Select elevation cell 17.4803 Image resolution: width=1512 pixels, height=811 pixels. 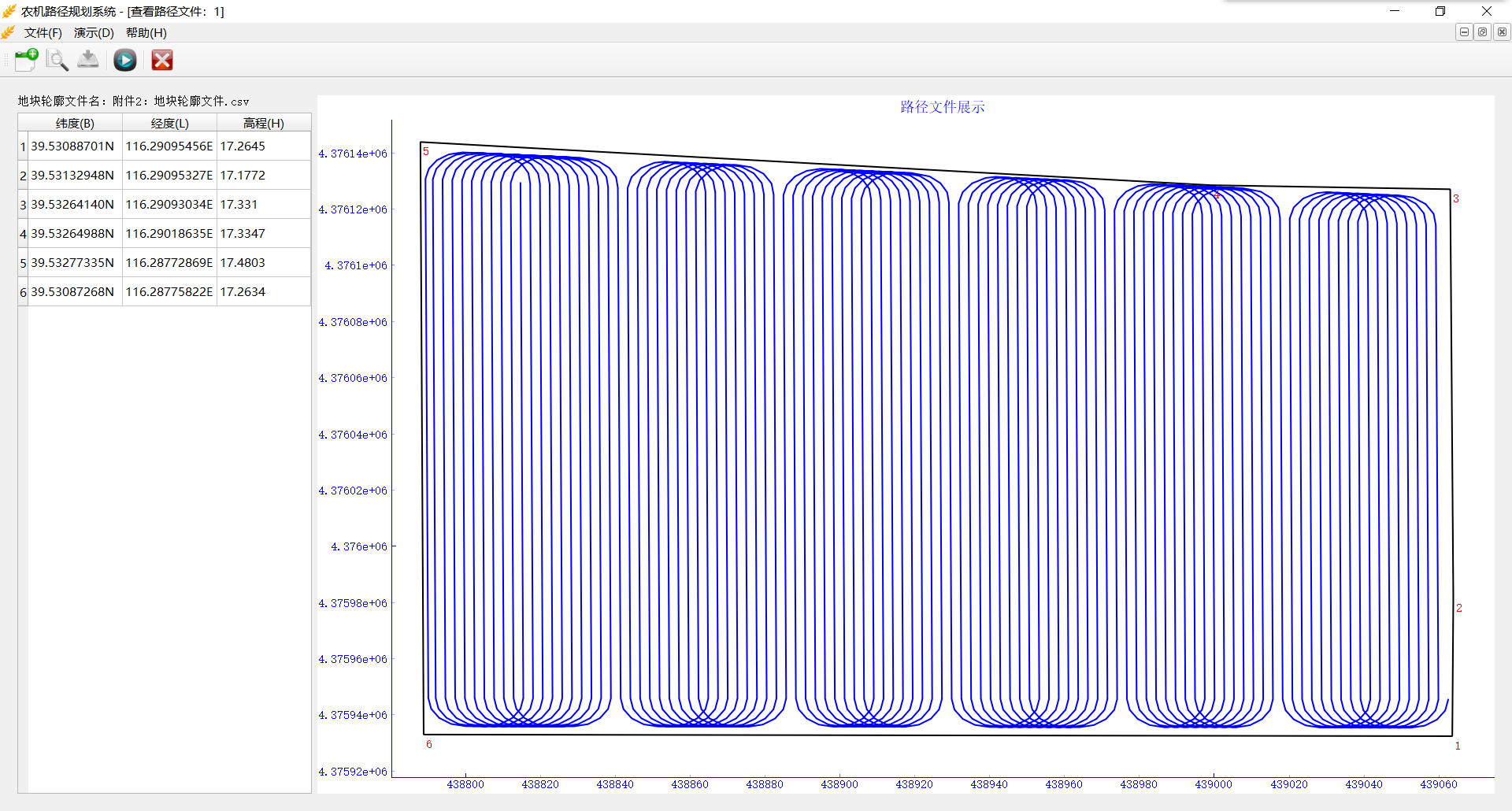264,263
